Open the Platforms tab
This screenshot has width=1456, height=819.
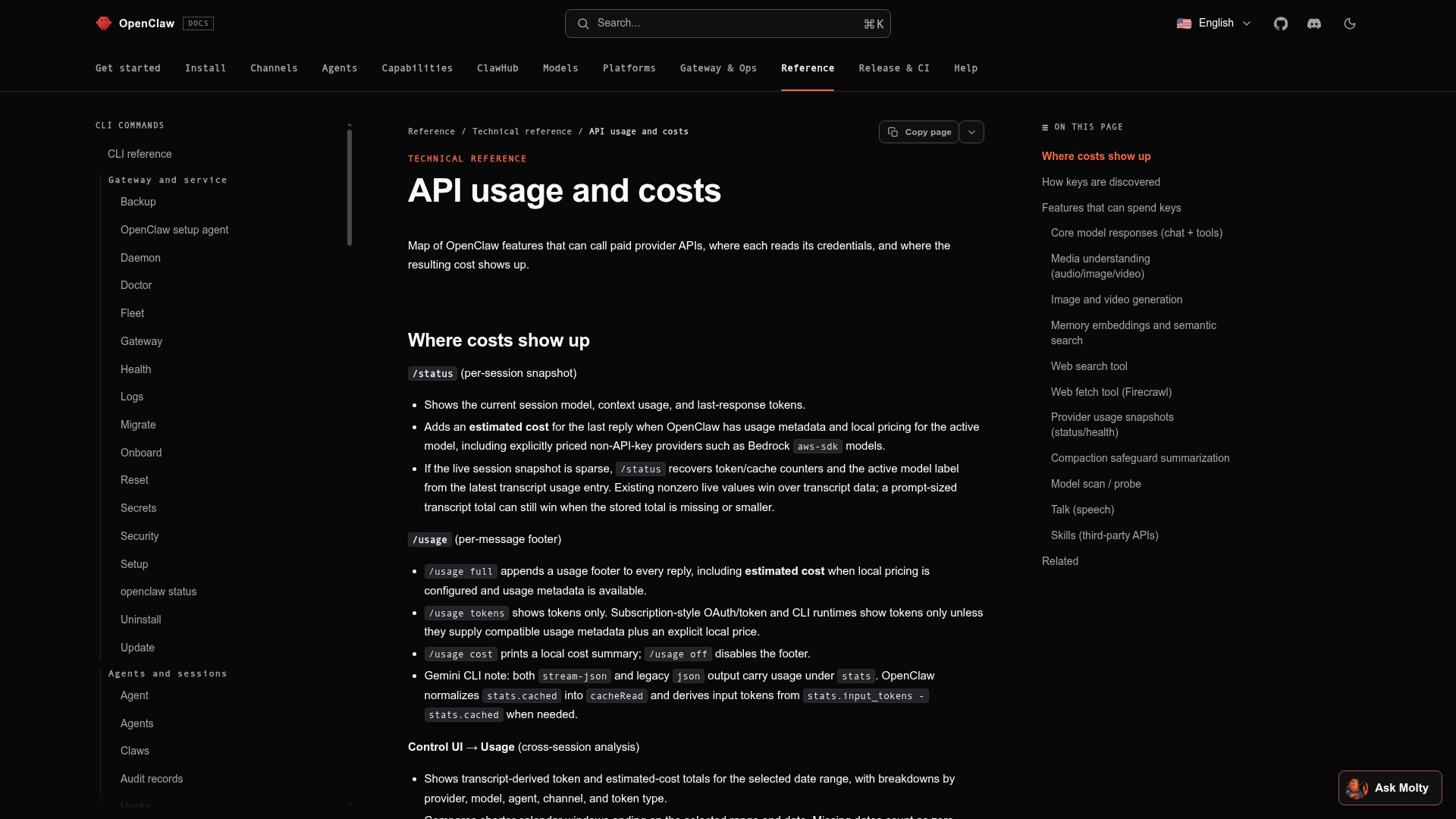click(629, 68)
